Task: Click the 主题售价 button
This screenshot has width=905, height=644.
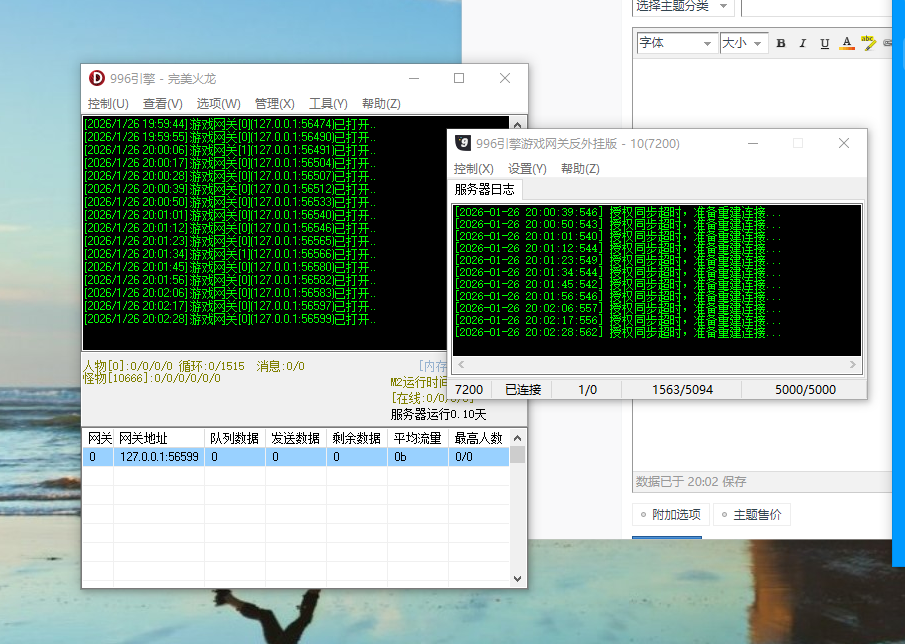Action: [753, 515]
